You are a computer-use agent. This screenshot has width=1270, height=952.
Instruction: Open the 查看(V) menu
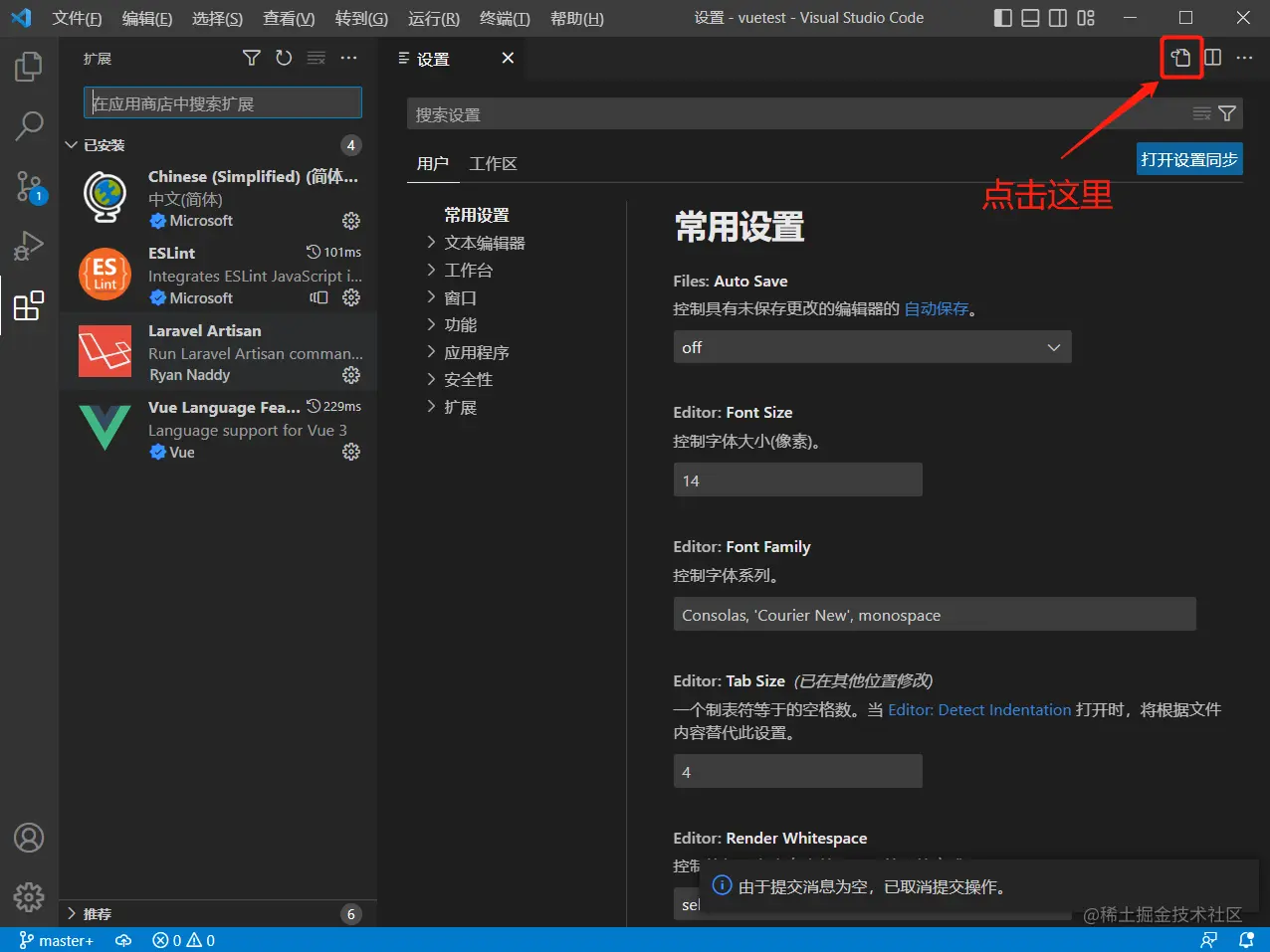pos(289,18)
